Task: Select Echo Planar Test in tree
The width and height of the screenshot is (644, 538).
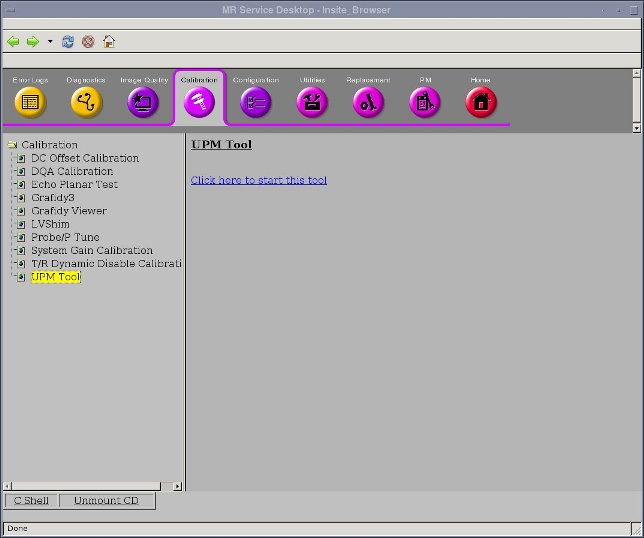Action: tap(74, 185)
